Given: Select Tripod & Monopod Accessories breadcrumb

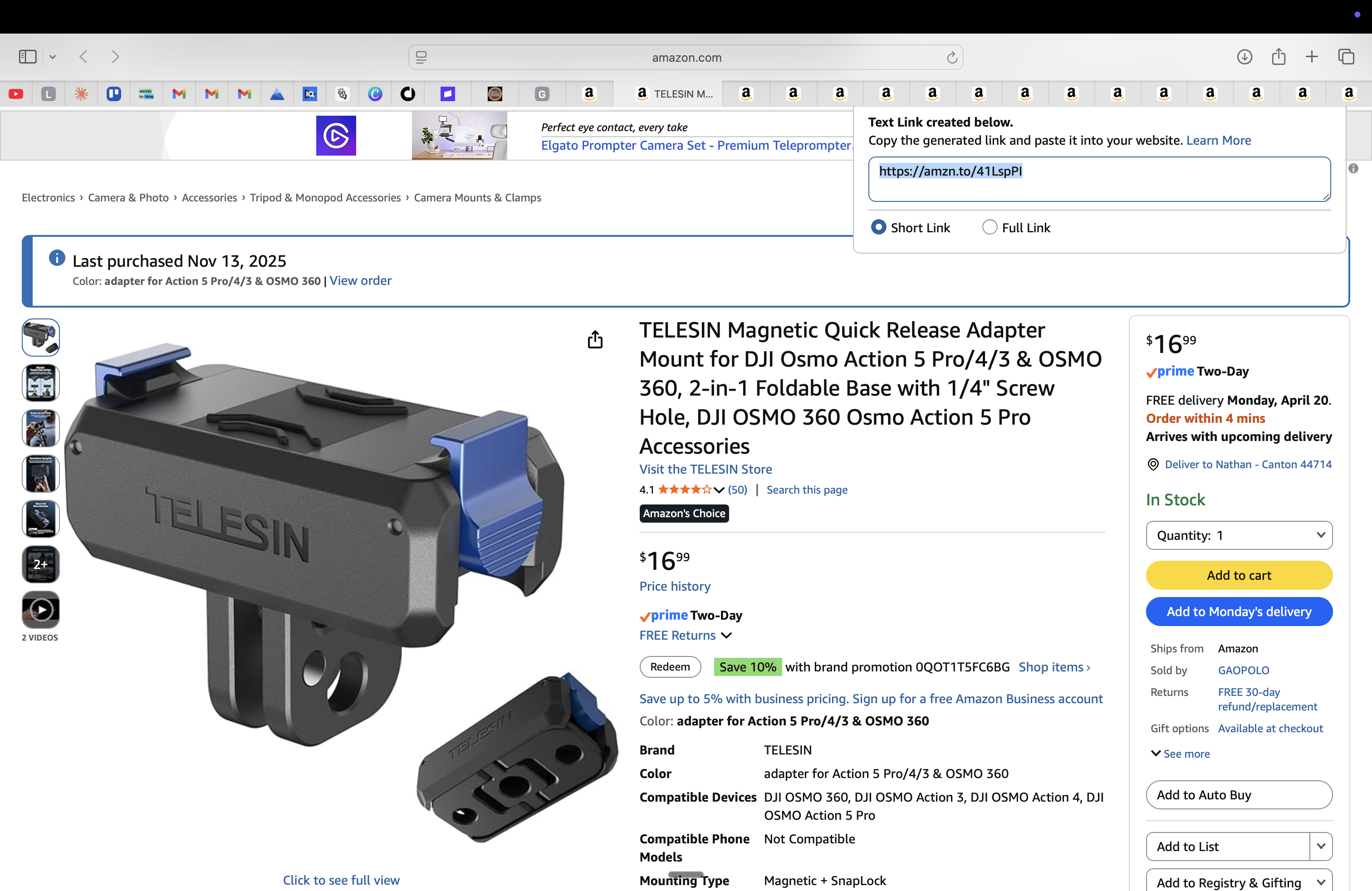Looking at the screenshot, I should [x=325, y=198].
